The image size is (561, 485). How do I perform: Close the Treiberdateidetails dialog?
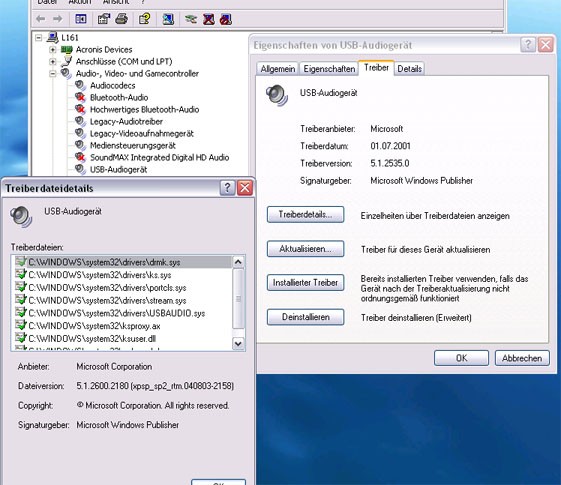[245, 188]
